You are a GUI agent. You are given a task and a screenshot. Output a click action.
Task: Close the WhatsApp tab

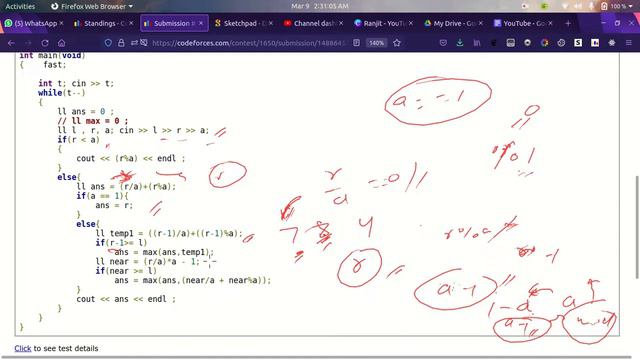(x=61, y=23)
